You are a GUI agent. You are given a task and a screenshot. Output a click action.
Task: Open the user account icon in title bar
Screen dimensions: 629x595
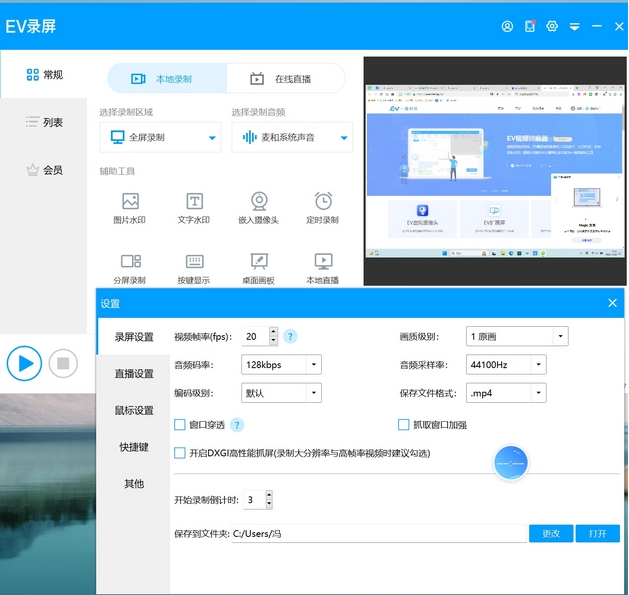[x=507, y=26]
